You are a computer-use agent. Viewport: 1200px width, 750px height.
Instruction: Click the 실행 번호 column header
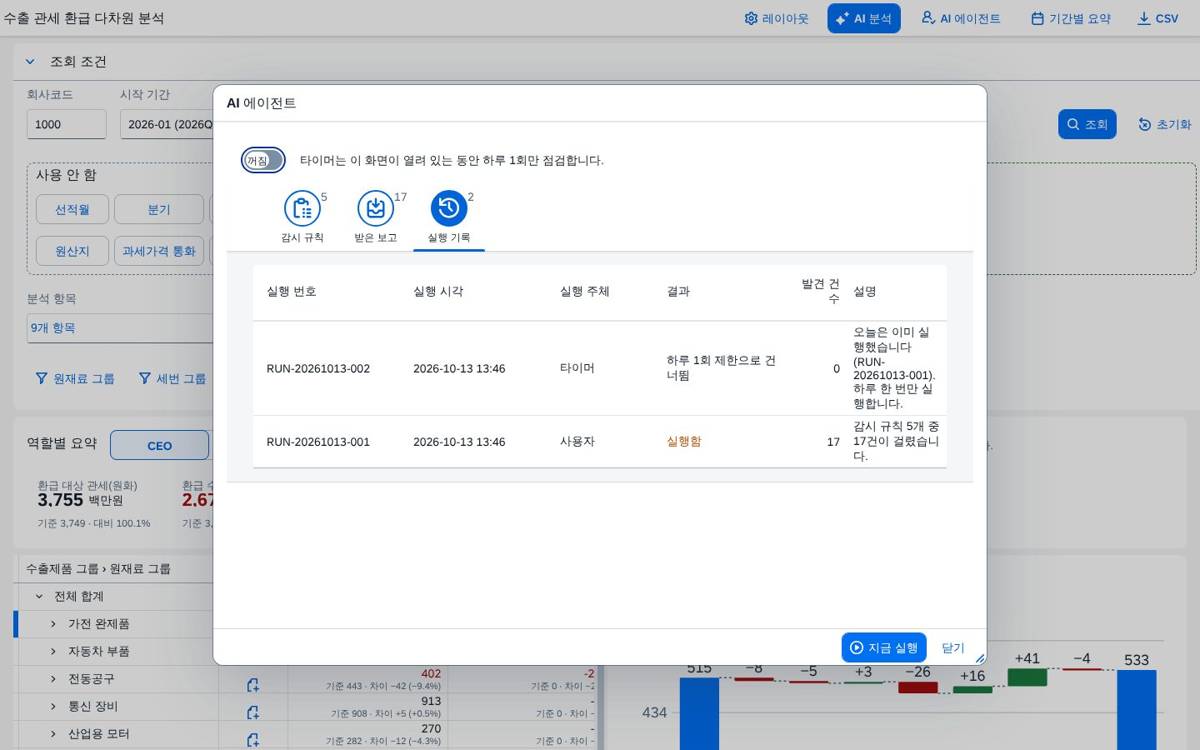[x=292, y=291]
